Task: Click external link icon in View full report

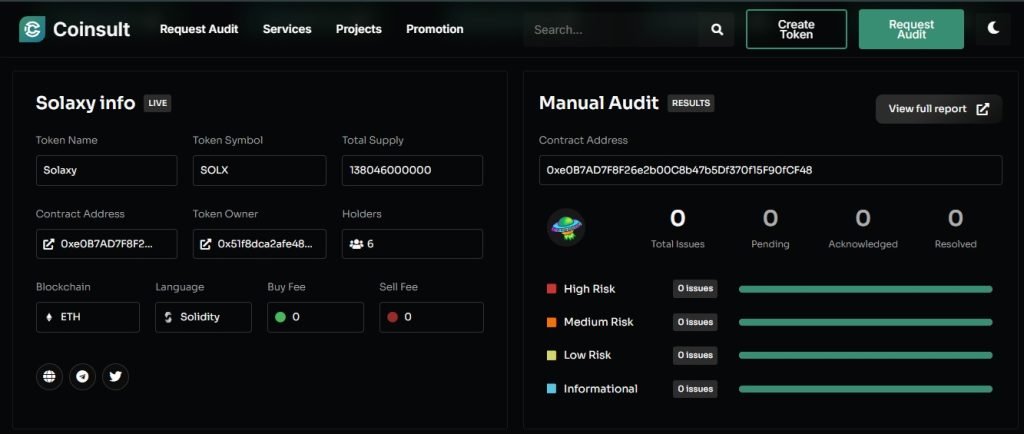Action: click(x=982, y=109)
